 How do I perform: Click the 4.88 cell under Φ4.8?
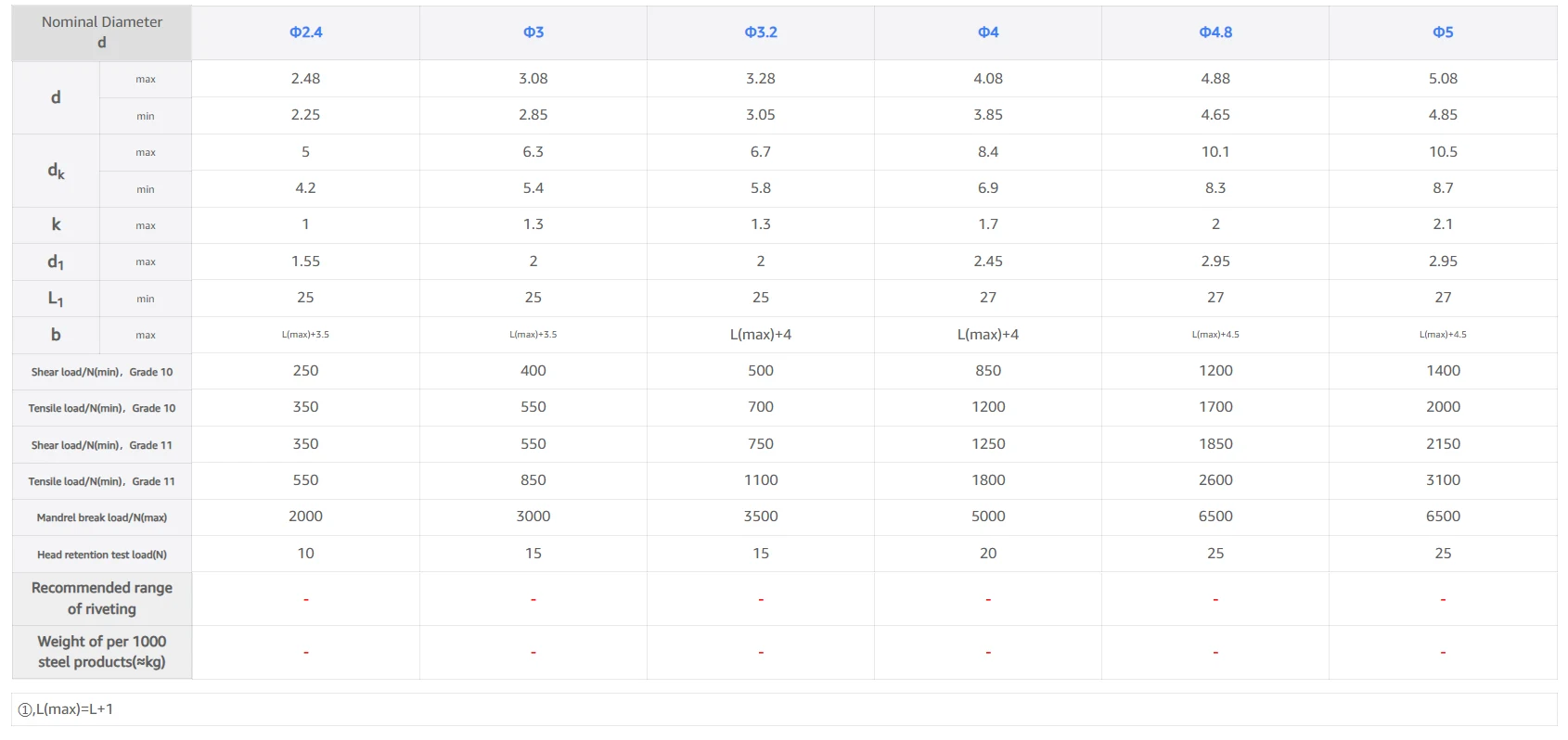pyautogui.click(x=1215, y=79)
